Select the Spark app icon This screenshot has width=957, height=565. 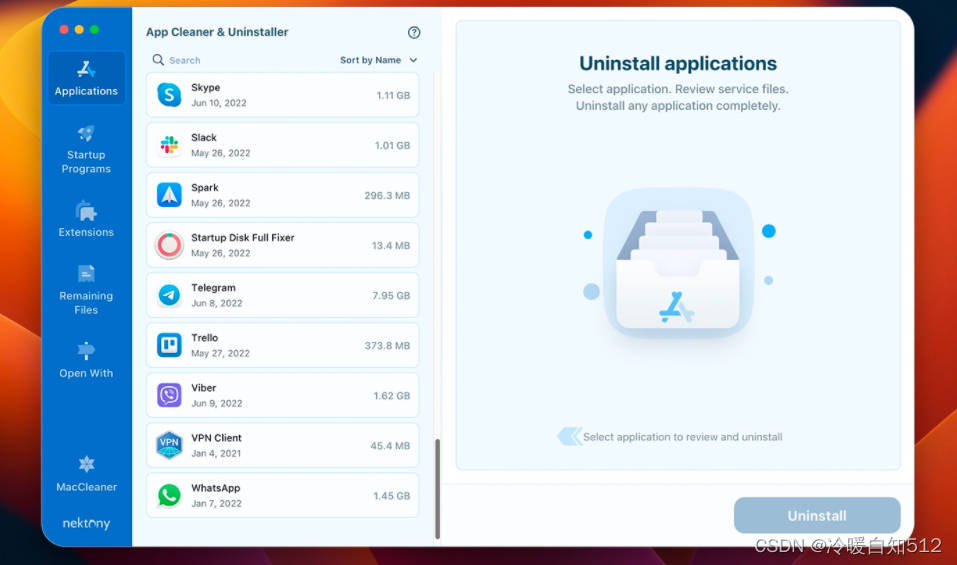pyautogui.click(x=169, y=195)
